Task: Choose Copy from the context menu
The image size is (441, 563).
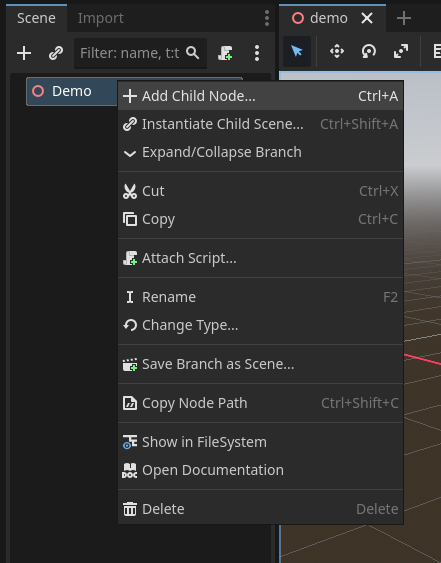Action: coord(261,219)
